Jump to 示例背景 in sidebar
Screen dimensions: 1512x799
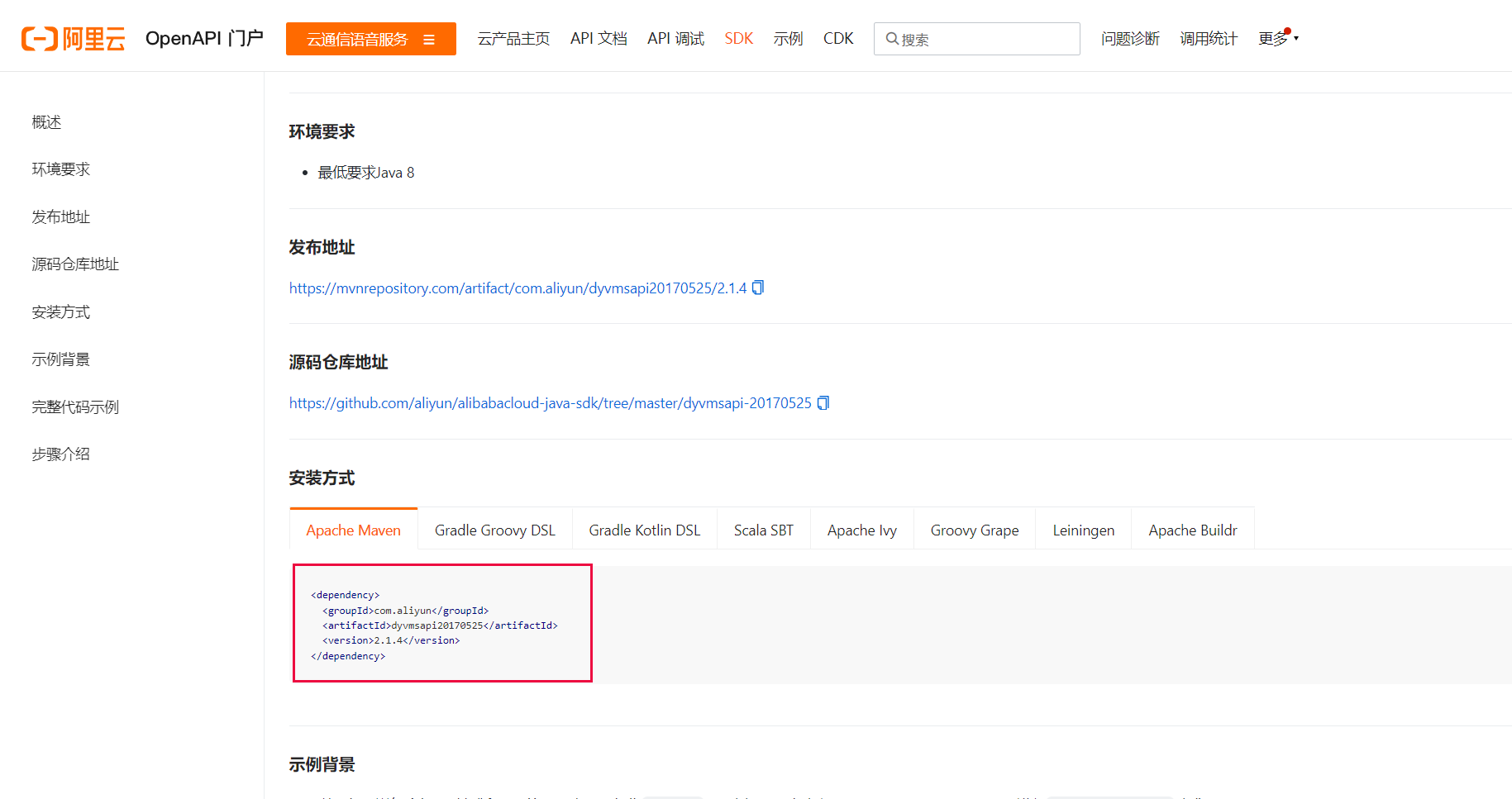tap(61, 359)
